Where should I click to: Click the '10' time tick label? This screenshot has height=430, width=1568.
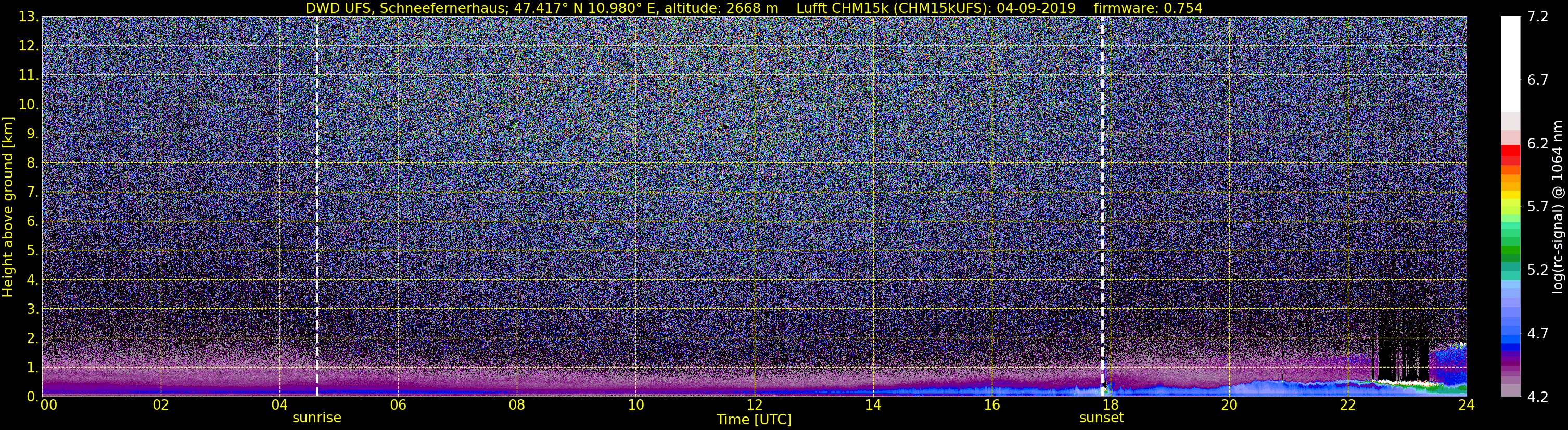pyautogui.click(x=635, y=405)
